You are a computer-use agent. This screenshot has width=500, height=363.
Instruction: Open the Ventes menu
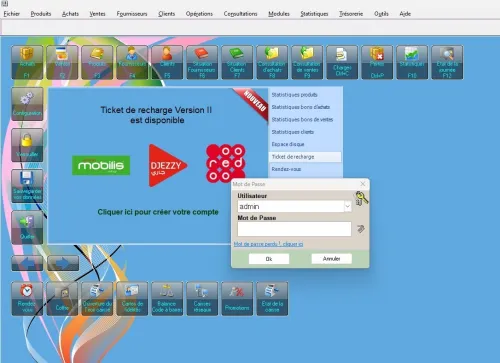[x=97, y=14]
